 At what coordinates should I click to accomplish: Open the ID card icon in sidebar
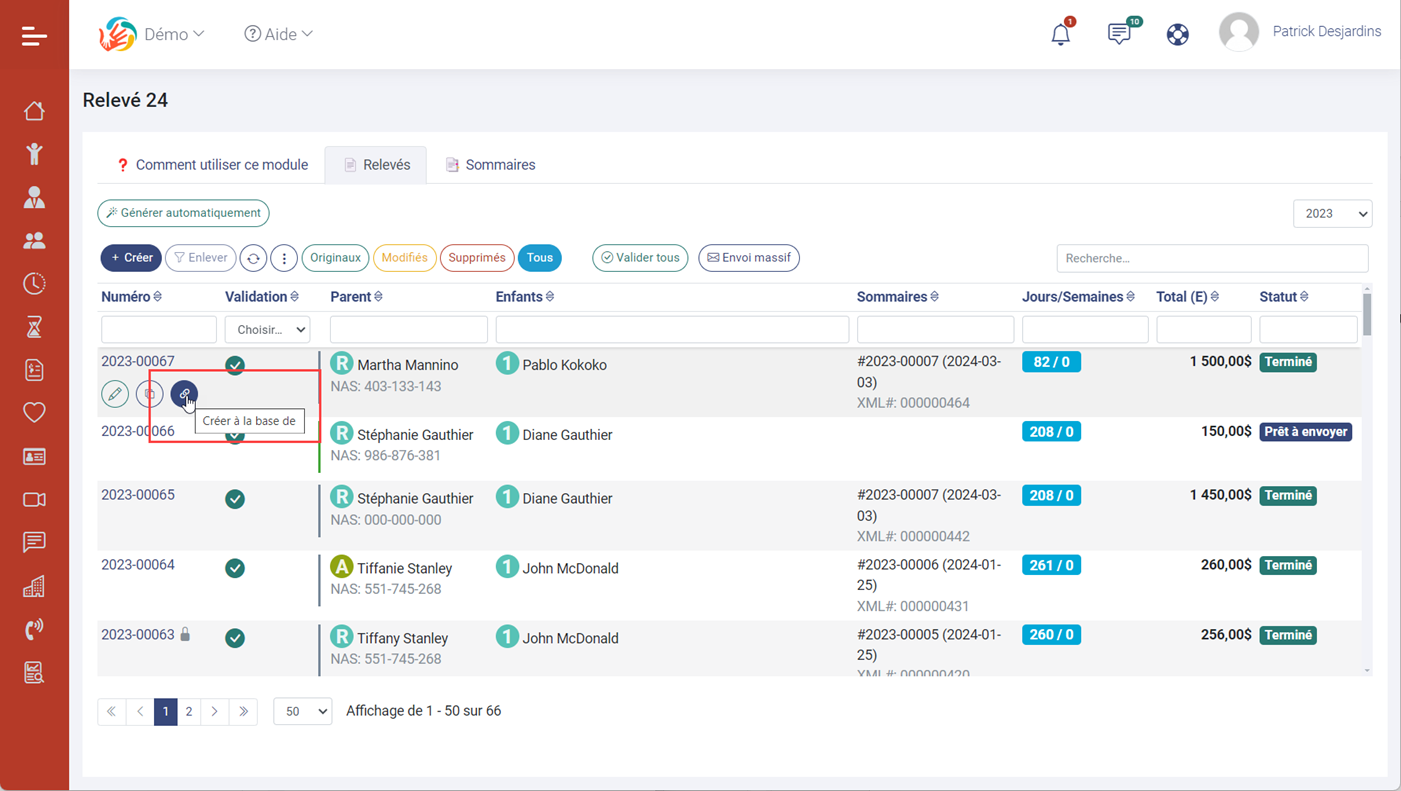click(x=34, y=456)
